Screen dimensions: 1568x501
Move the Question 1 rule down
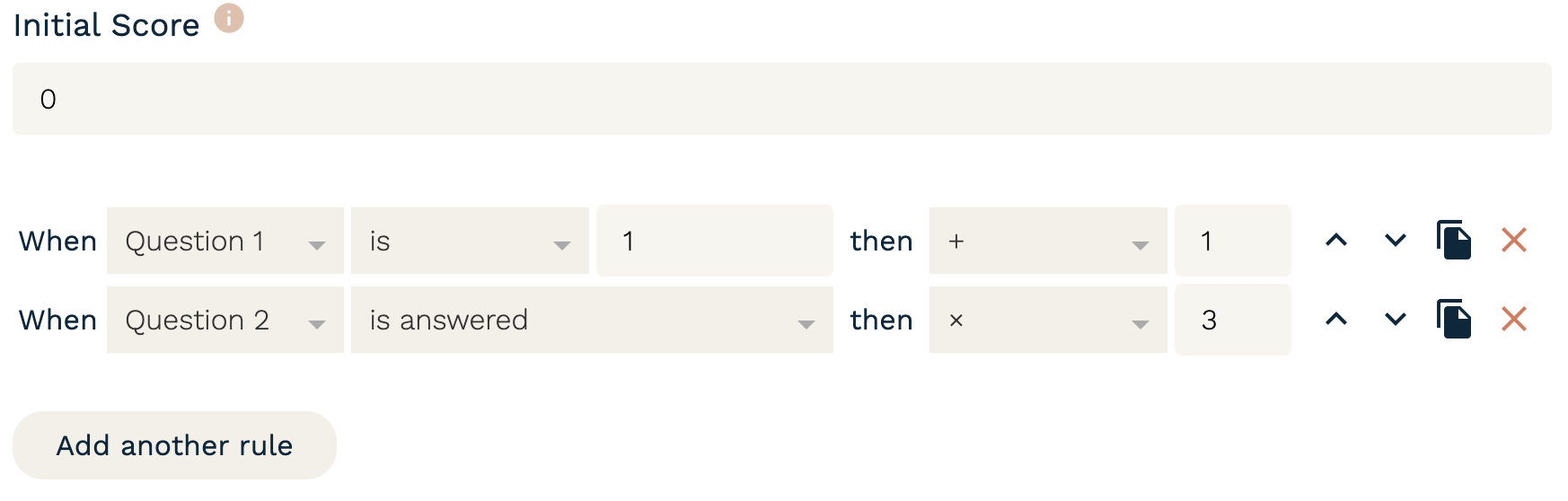point(1395,240)
